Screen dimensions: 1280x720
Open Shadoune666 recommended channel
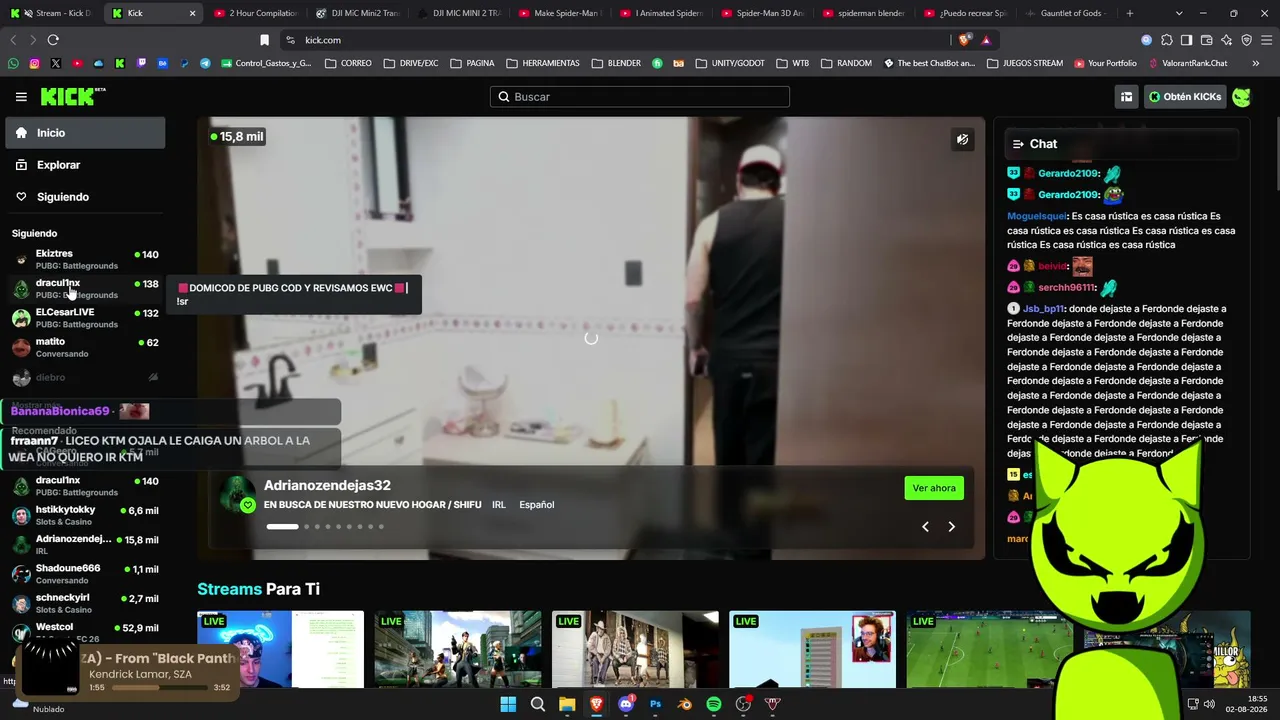click(85, 574)
